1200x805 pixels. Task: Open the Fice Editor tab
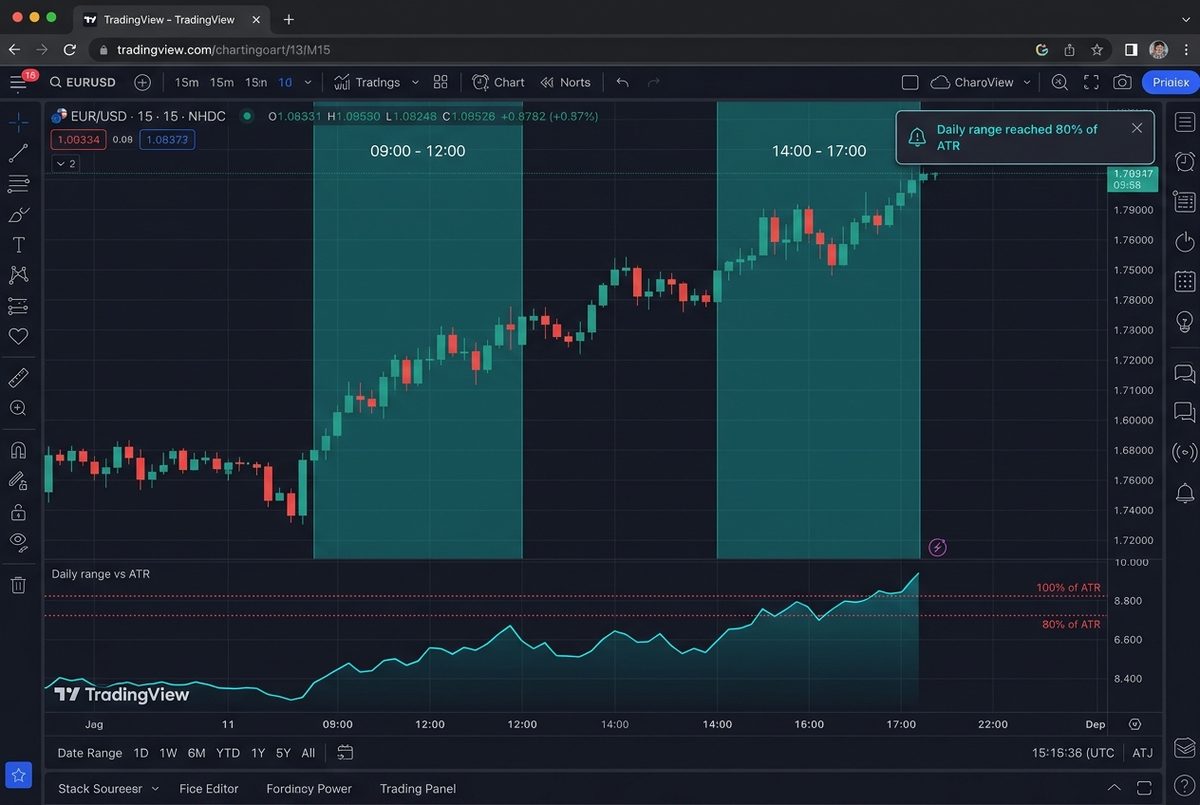pyautogui.click(x=208, y=789)
